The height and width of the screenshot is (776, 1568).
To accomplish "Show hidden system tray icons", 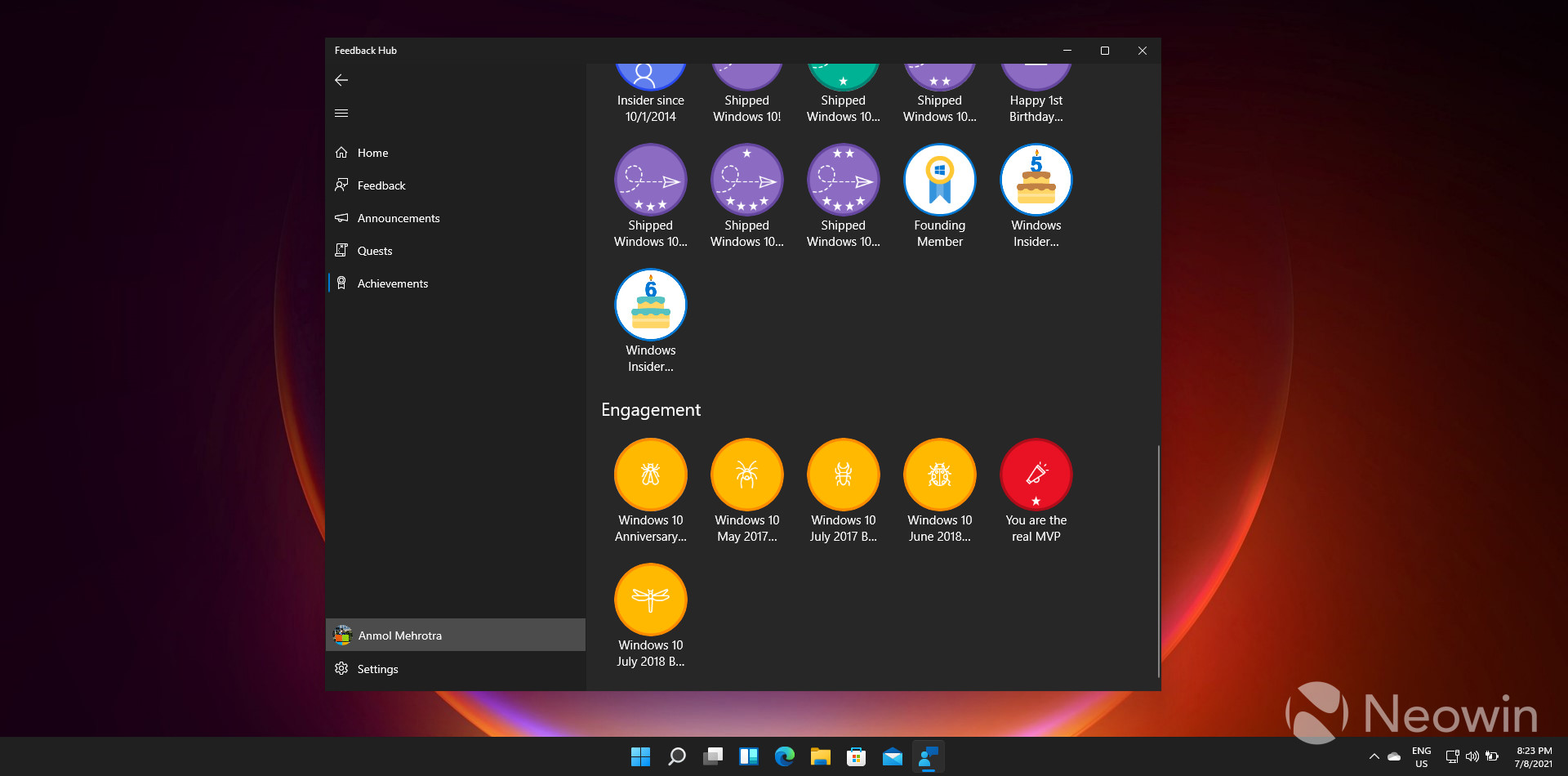I will coord(1374,757).
